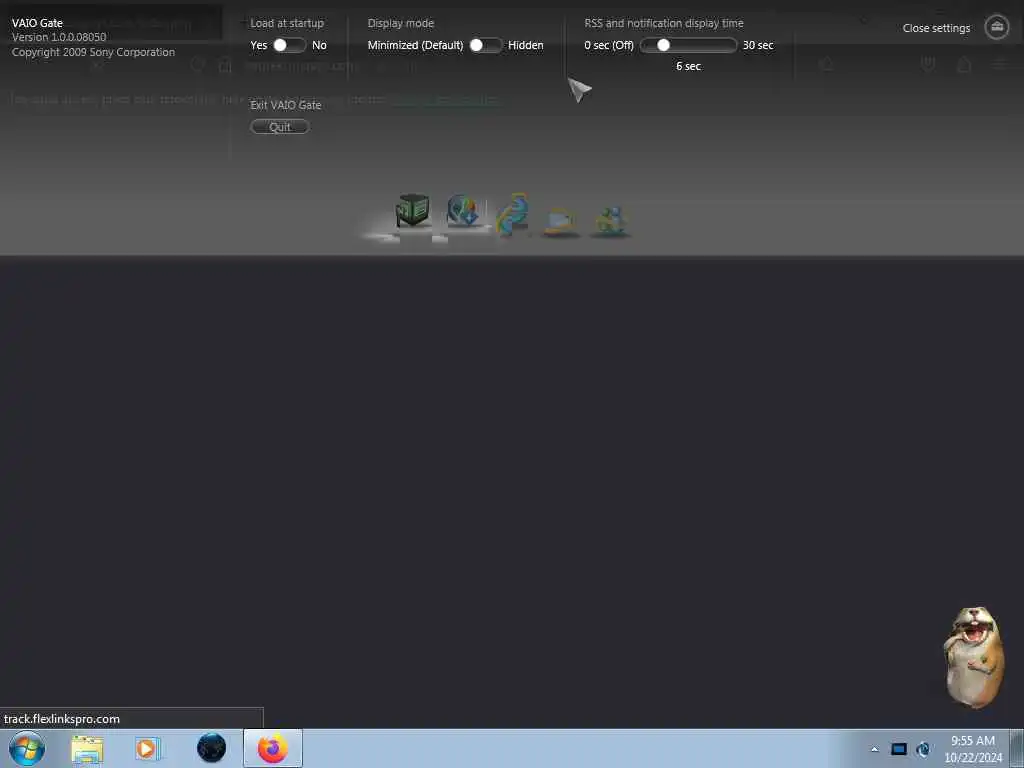This screenshot has height=768, width=1024.
Task: Launch Internet Explorer from VAIO Gate dock
Action: (513, 214)
